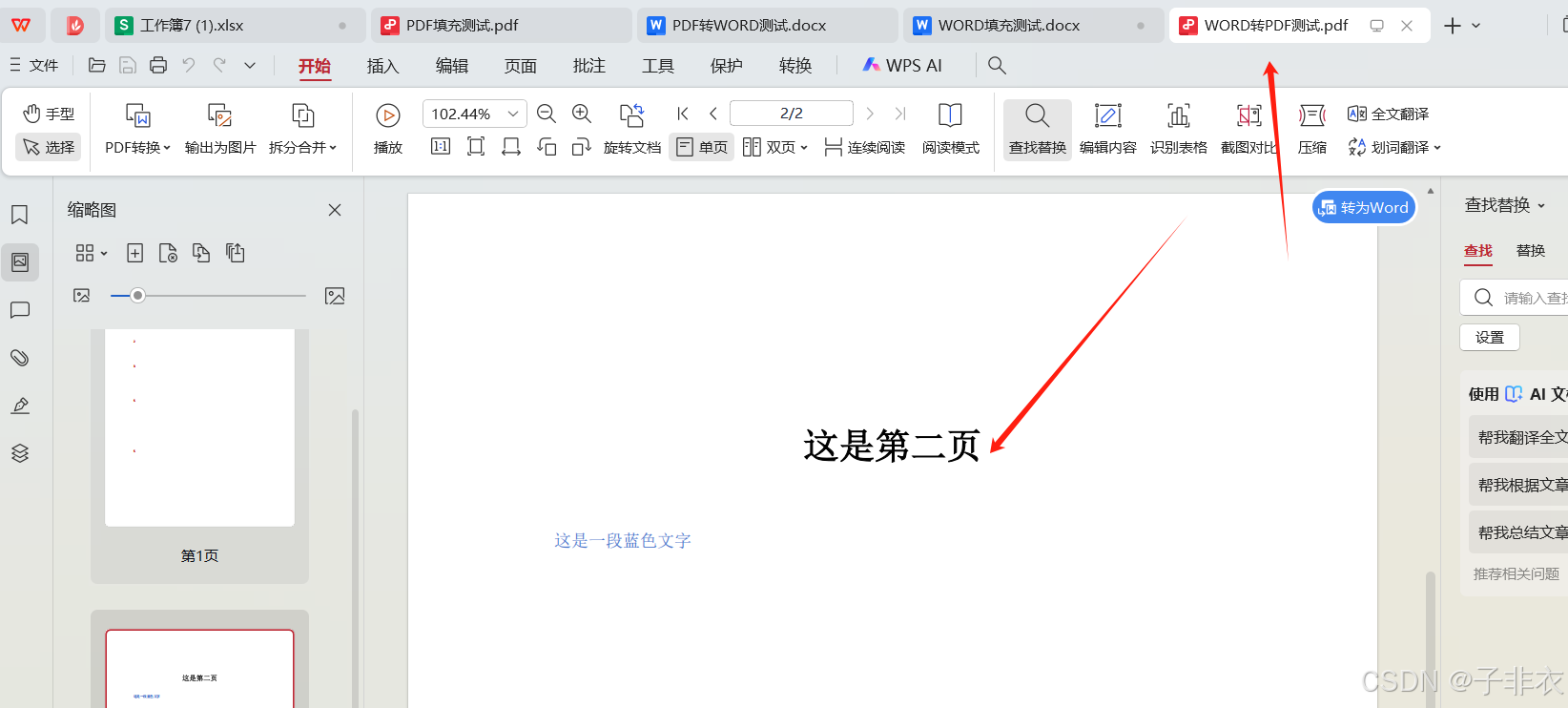Click the large thumbnail image icon

tap(335, 296)
